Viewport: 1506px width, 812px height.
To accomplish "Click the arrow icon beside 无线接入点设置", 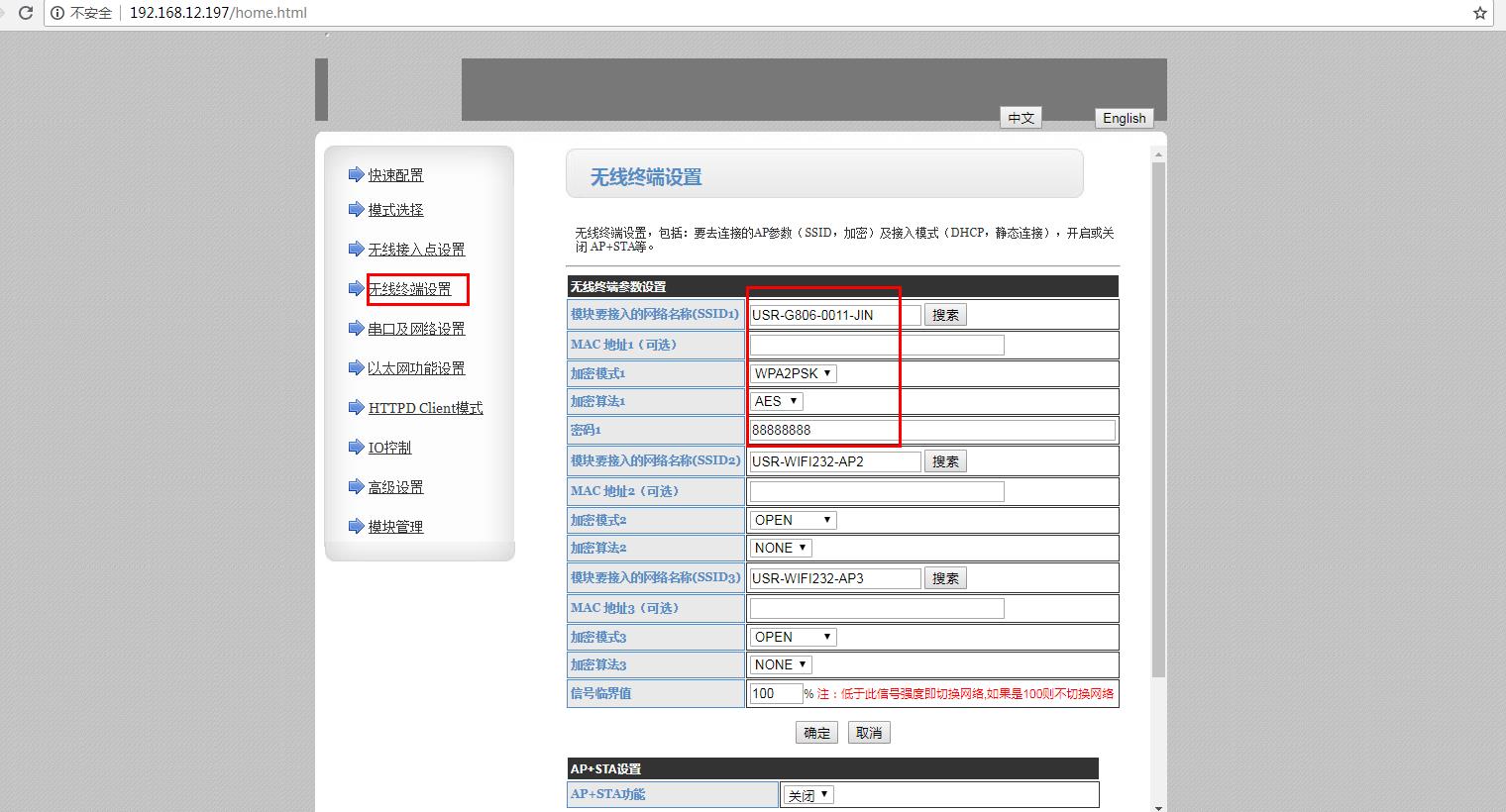I will coord(356,250).
